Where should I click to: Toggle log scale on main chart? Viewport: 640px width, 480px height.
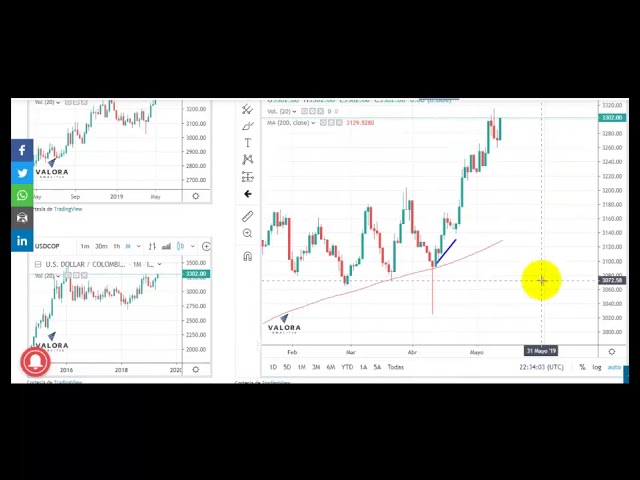pyautogui.click(x=597, y=367)
